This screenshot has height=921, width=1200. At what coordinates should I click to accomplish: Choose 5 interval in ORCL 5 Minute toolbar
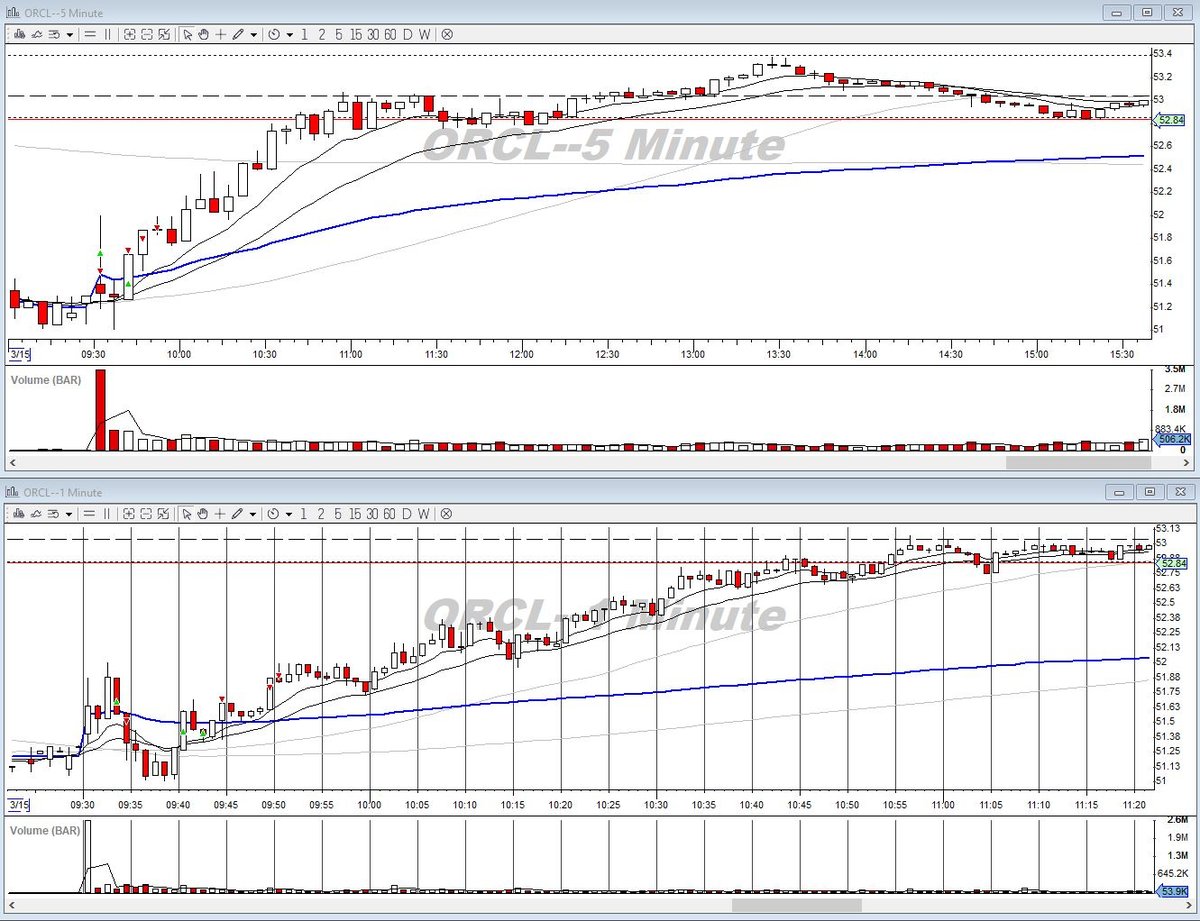(338, 34)
